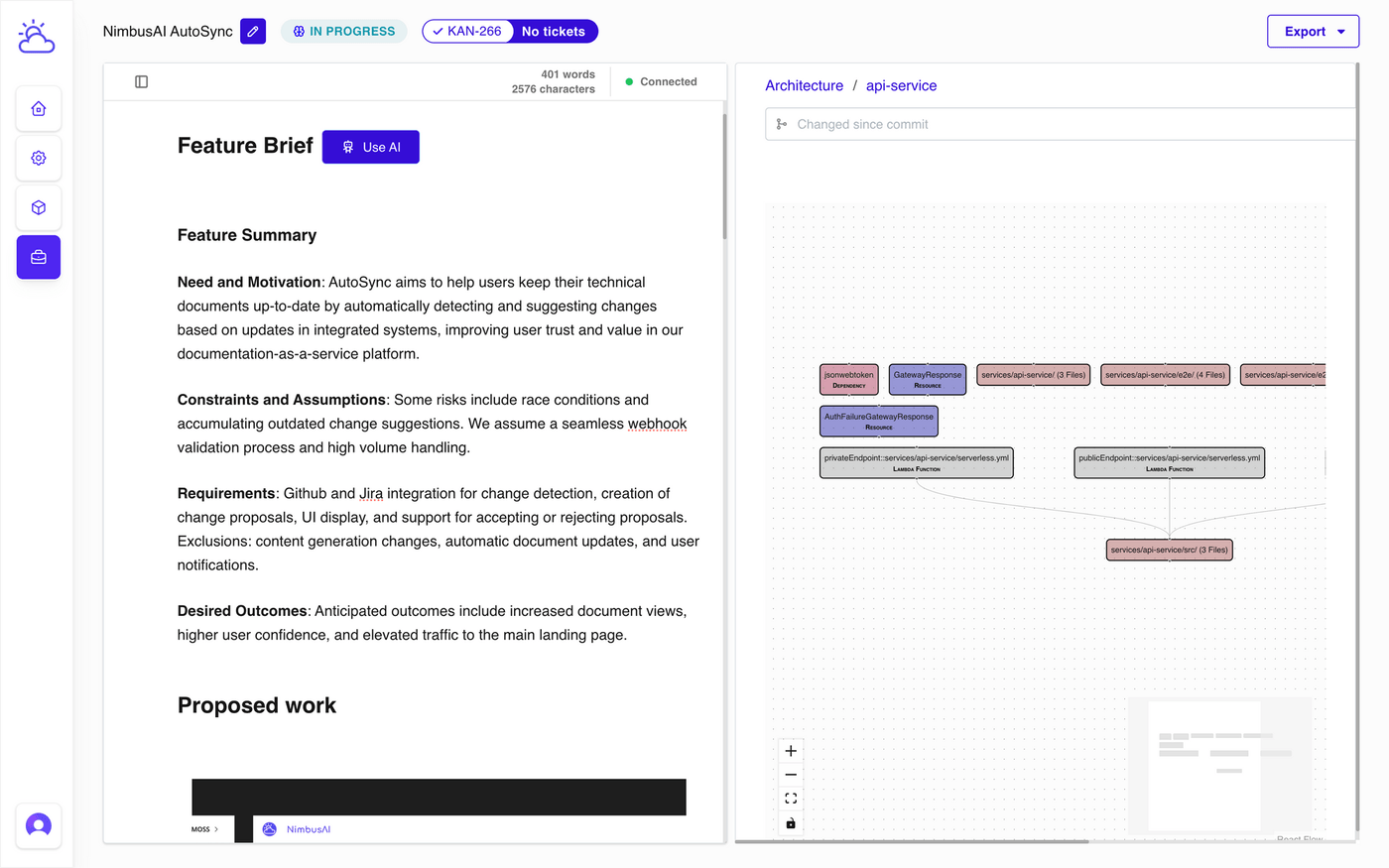This screenshot has width=1389, height=868.
Task: Click the Feature Summary heading
Action: (x=247, y=235)
